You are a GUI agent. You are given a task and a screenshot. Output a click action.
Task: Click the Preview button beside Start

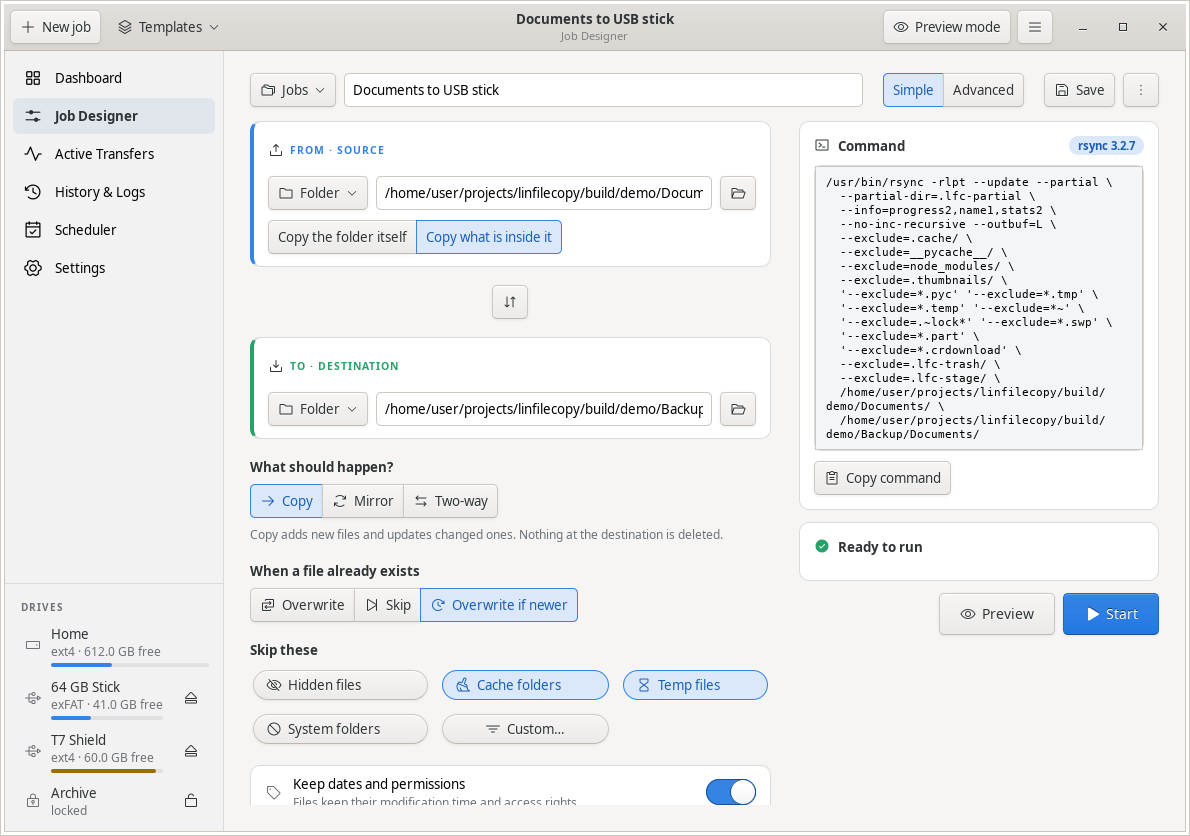coord(996,614)
